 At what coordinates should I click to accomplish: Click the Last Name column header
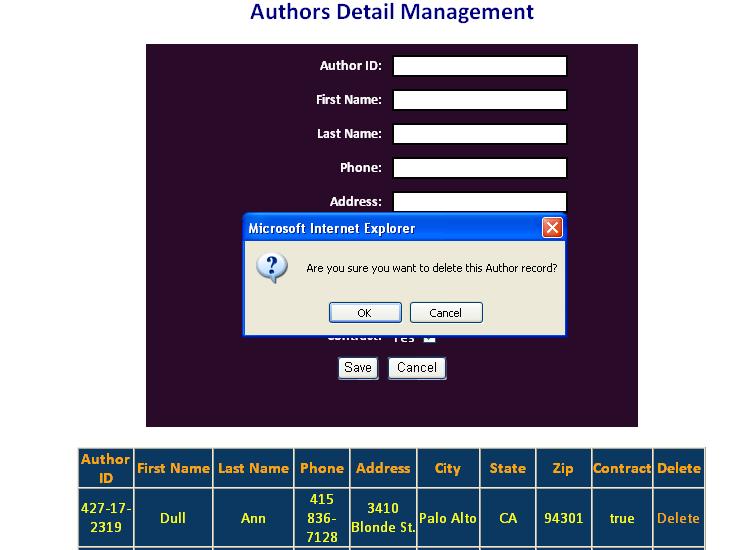253,468
